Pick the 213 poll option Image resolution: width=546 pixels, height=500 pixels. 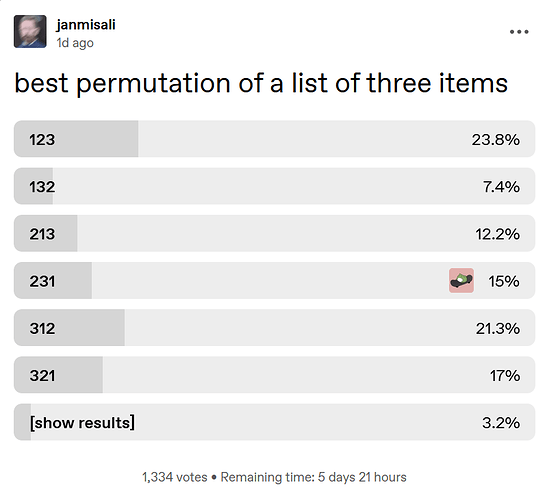274,233
